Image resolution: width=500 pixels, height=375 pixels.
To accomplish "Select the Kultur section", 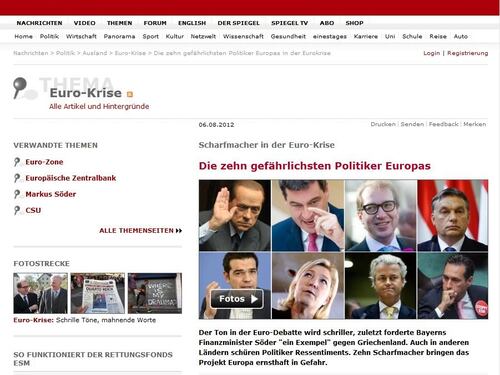I will [x=175, y=36].
